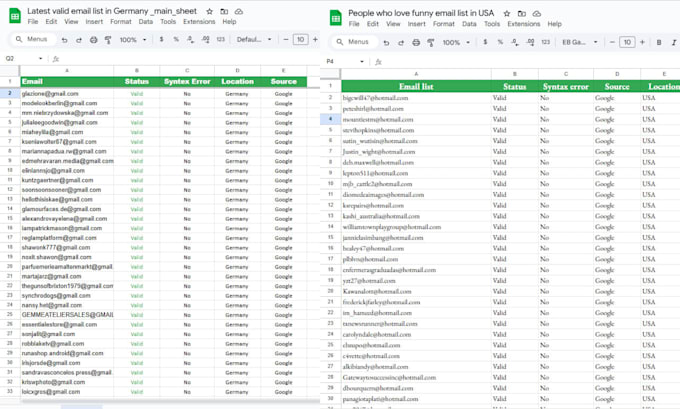Format as currency in Germany sheet
680x409 pixels.
coord(161,39)
